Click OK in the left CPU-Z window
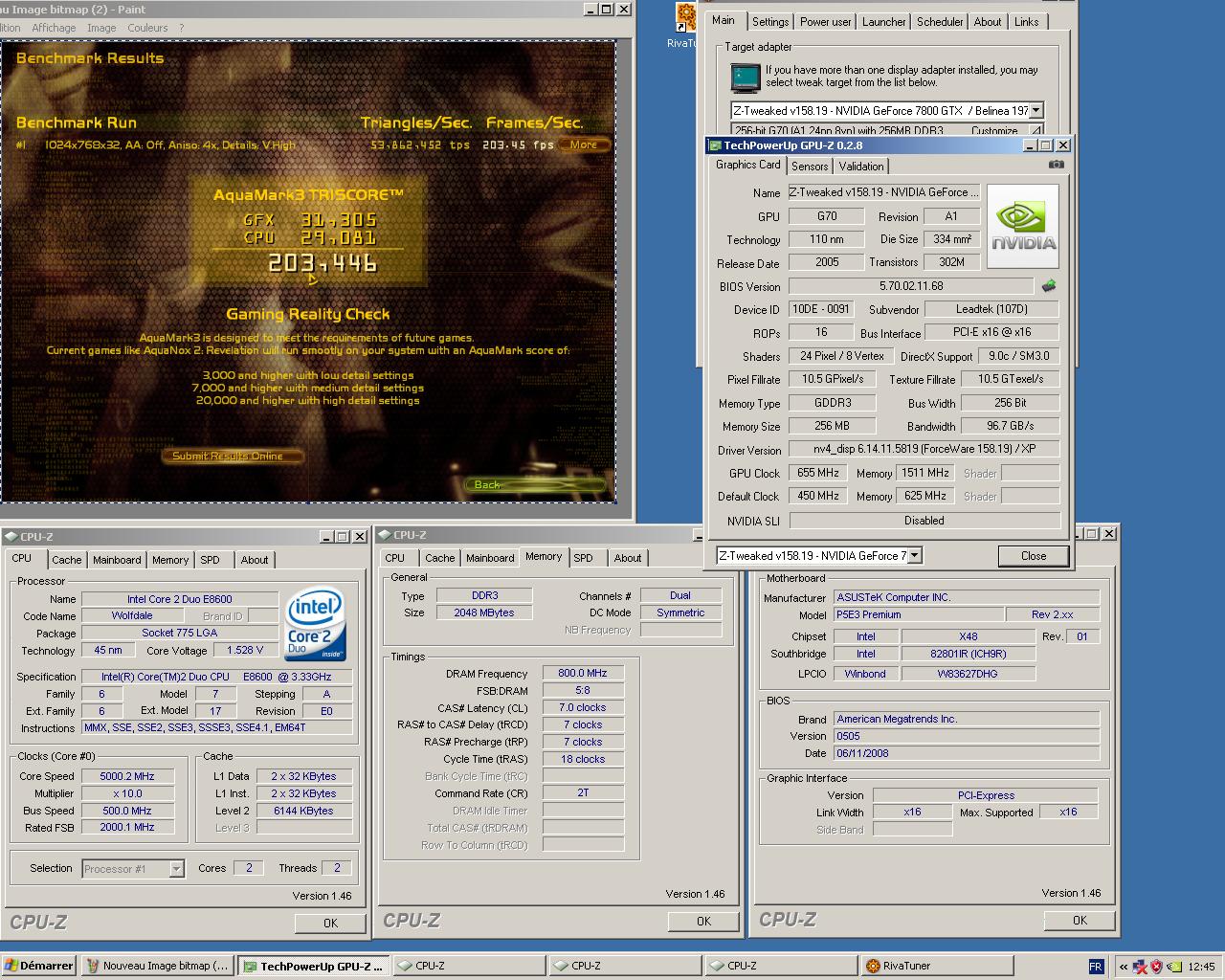 330,923
